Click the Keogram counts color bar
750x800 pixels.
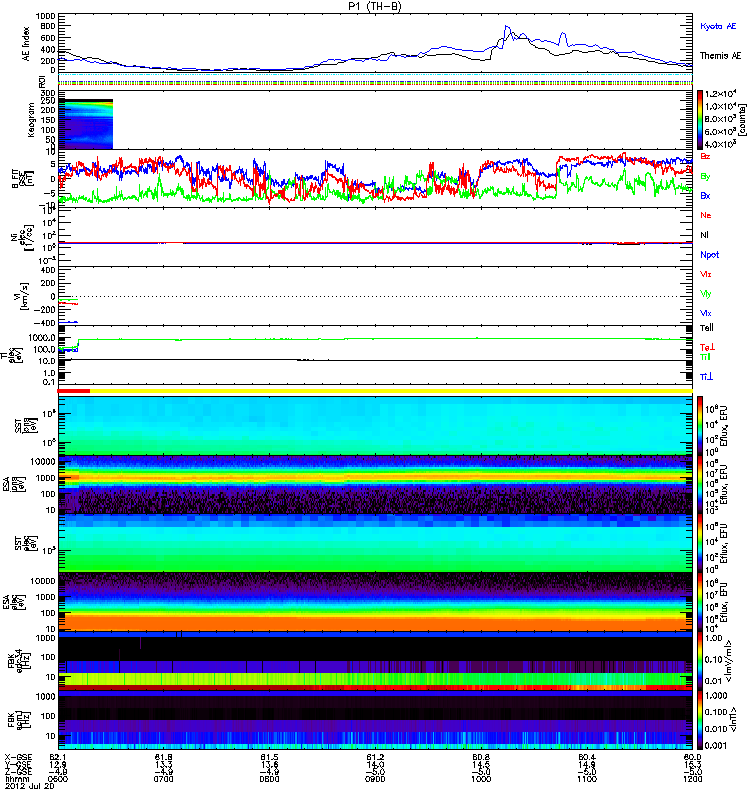point(699,120)
